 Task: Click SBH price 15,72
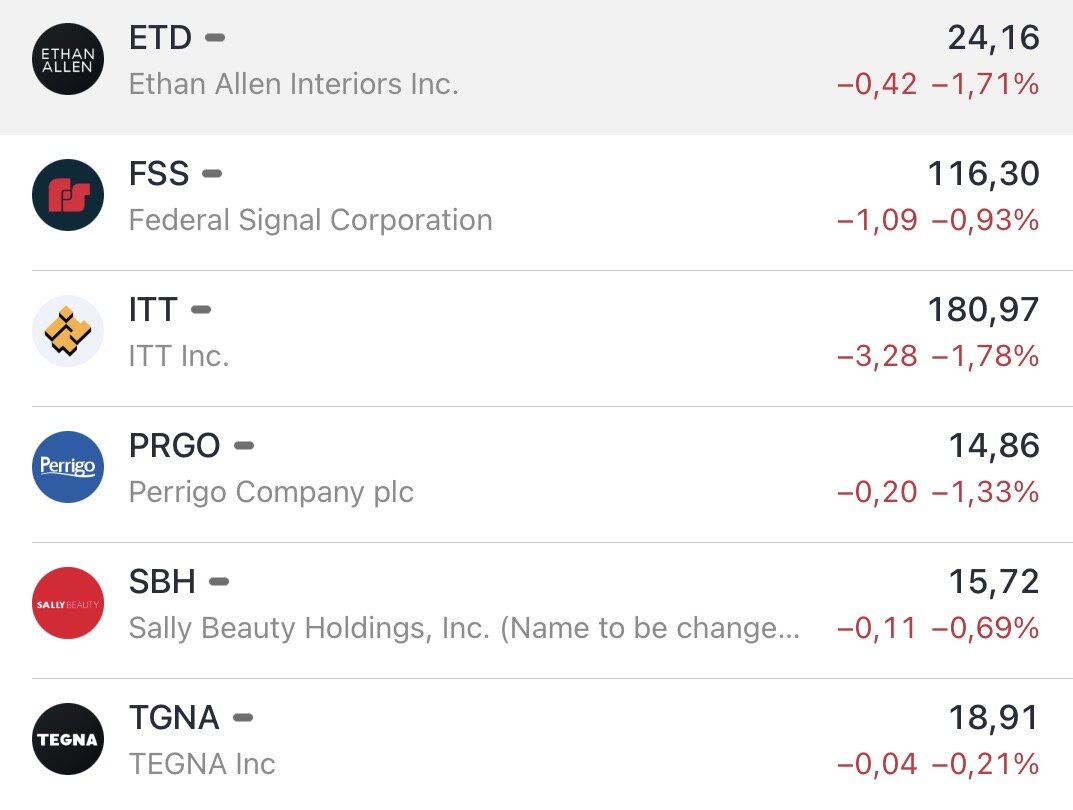coord(993,582)
